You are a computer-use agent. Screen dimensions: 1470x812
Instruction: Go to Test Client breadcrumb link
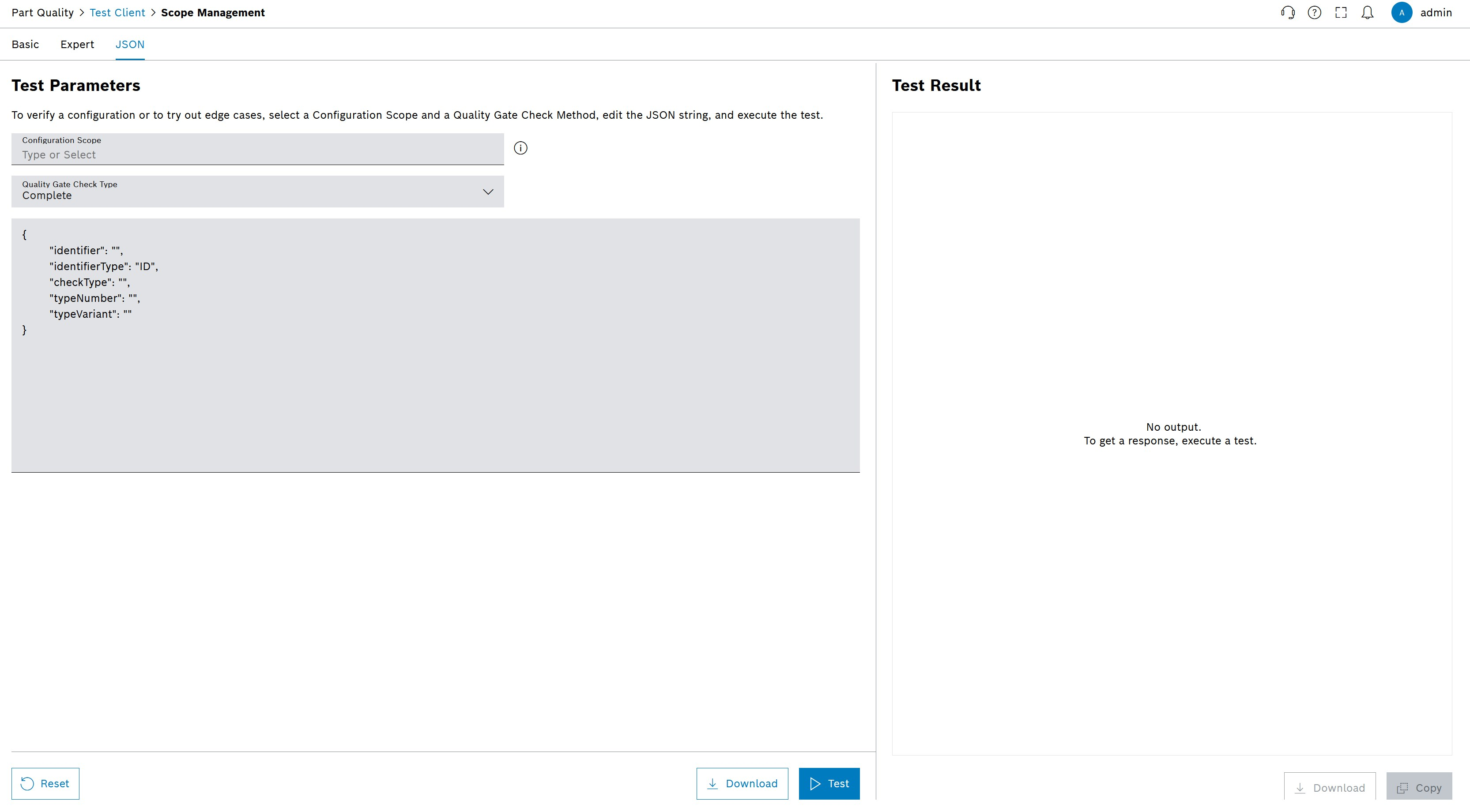point(117,12)
